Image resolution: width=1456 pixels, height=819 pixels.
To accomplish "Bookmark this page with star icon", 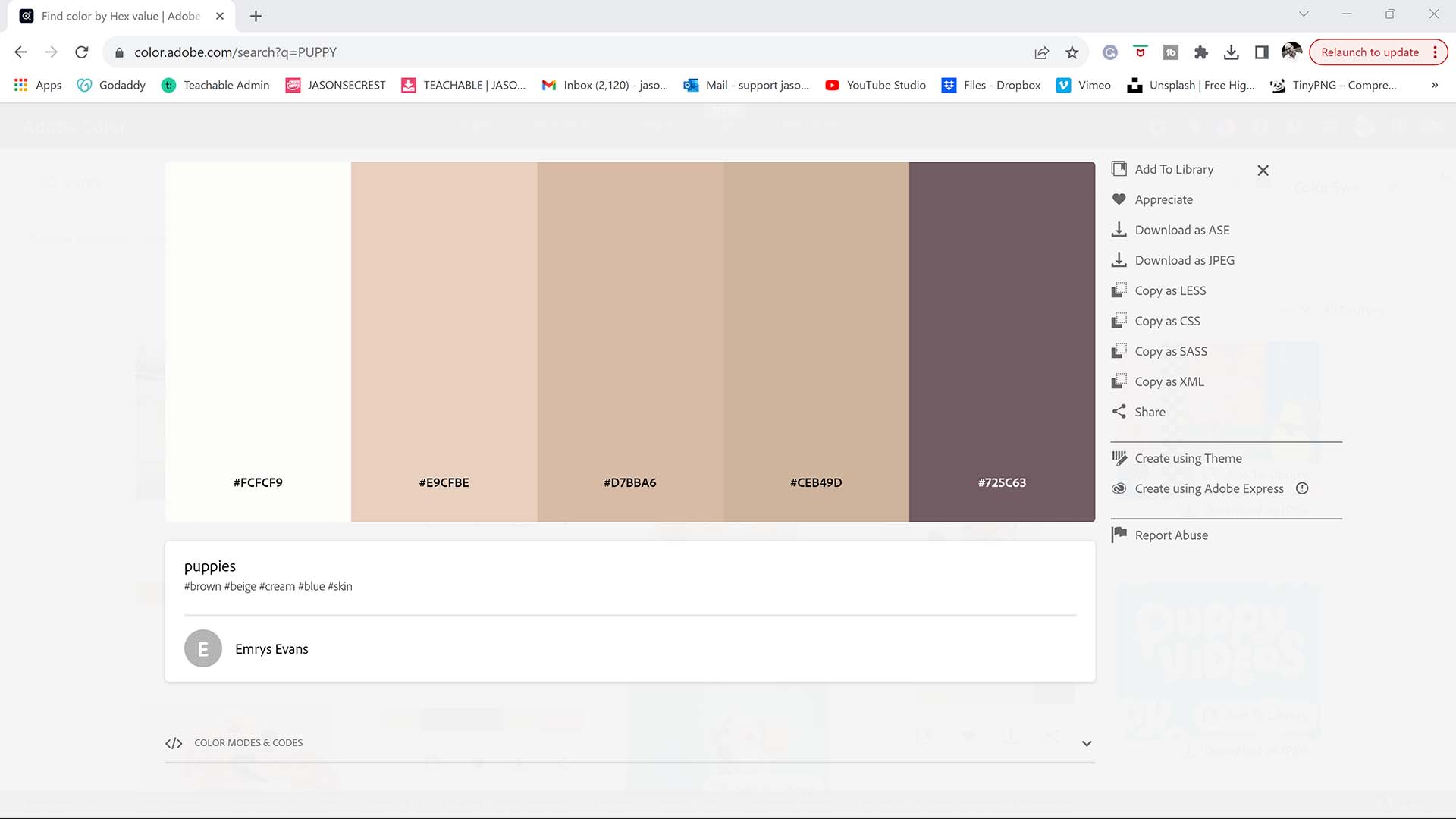I will point(1072,52).
